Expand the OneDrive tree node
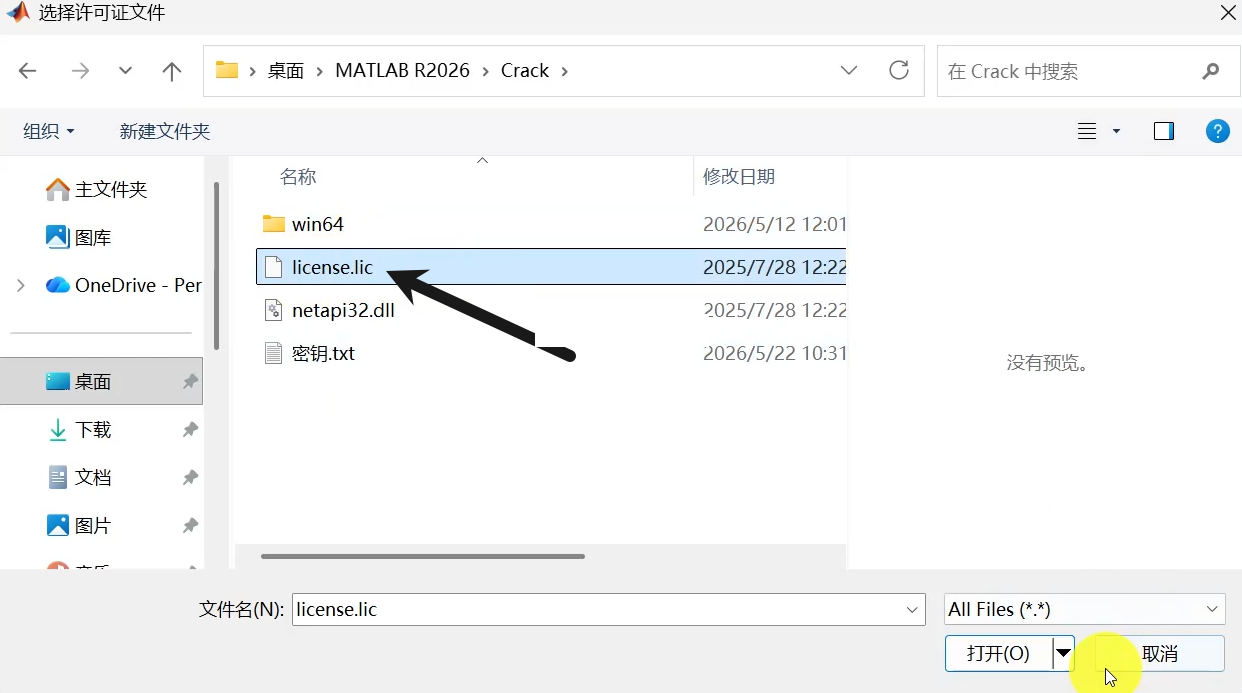 pyautogui.click(x=21, y=285)
